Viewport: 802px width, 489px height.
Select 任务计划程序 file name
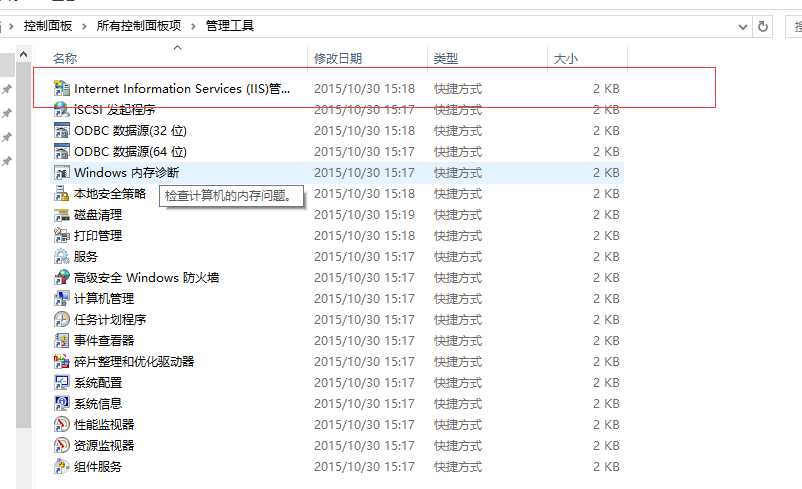click(110, 319)
